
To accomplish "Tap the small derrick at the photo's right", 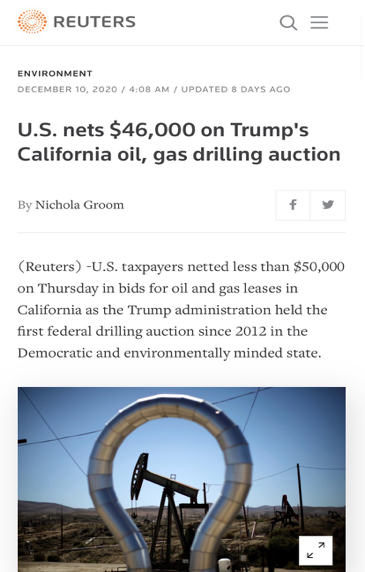I will coord(286,511).
